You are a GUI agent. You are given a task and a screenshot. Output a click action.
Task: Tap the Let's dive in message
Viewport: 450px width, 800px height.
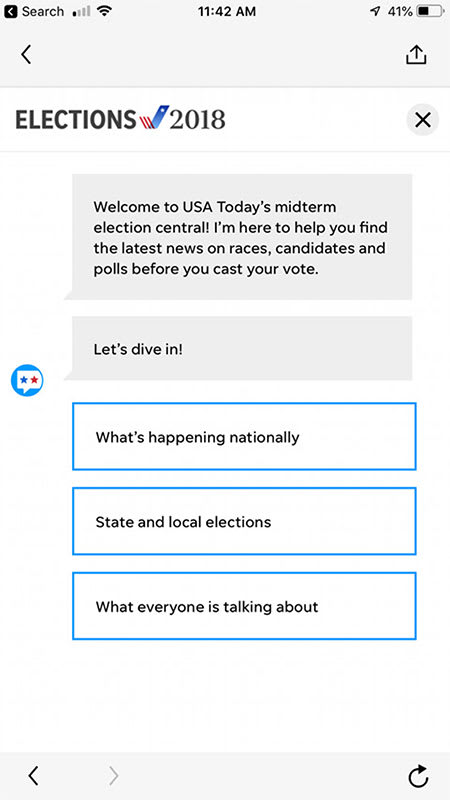coord(242,349)
